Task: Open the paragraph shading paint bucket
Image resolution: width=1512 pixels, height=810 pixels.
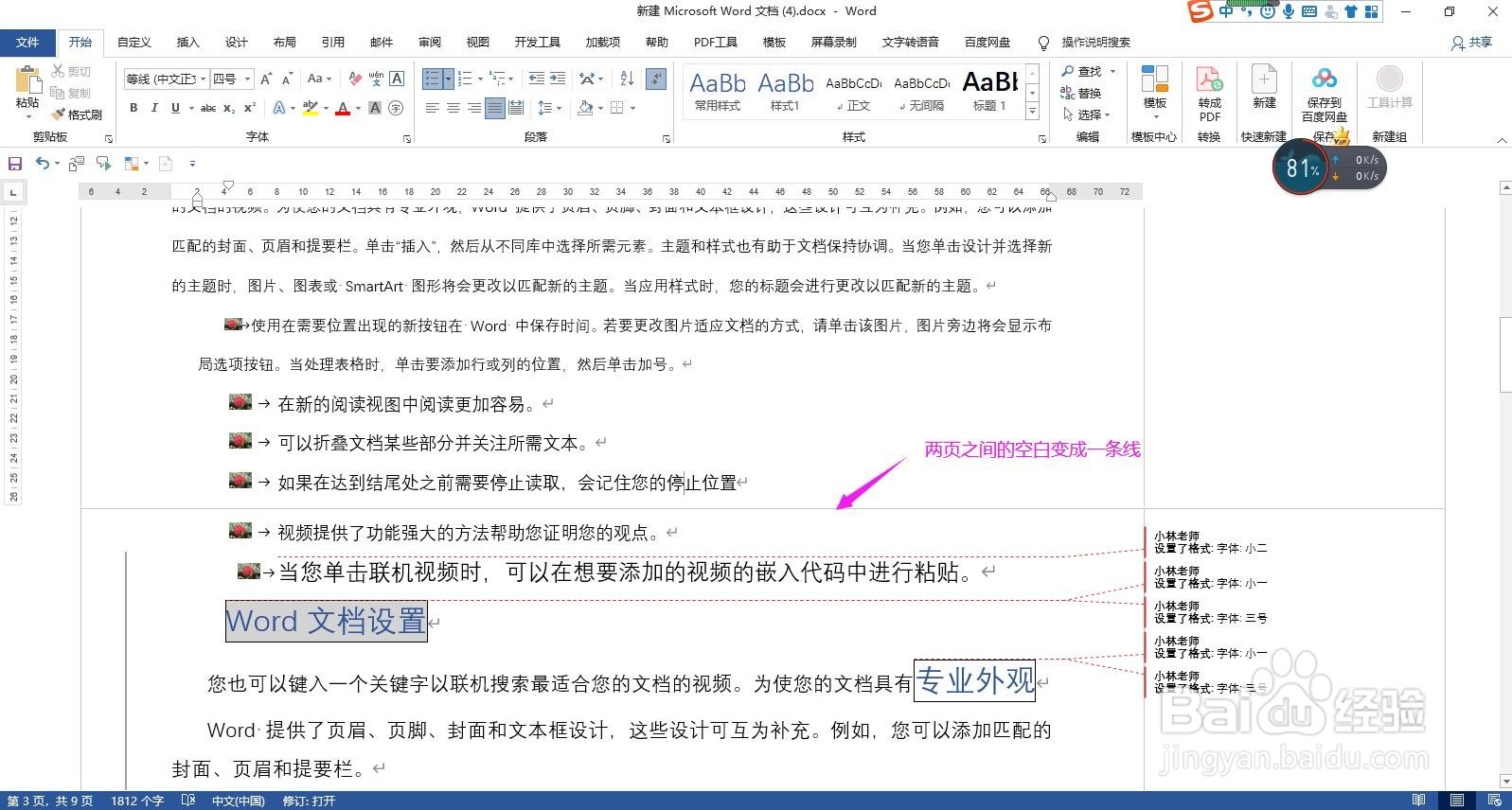Action: [x=585, y=108]
